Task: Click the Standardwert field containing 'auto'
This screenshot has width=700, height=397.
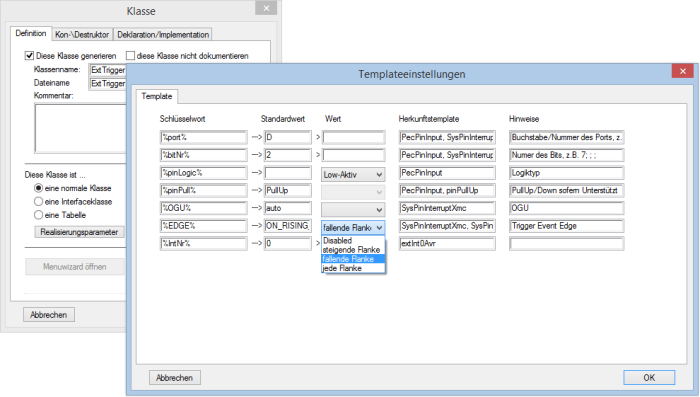Action: pos(288,208)
